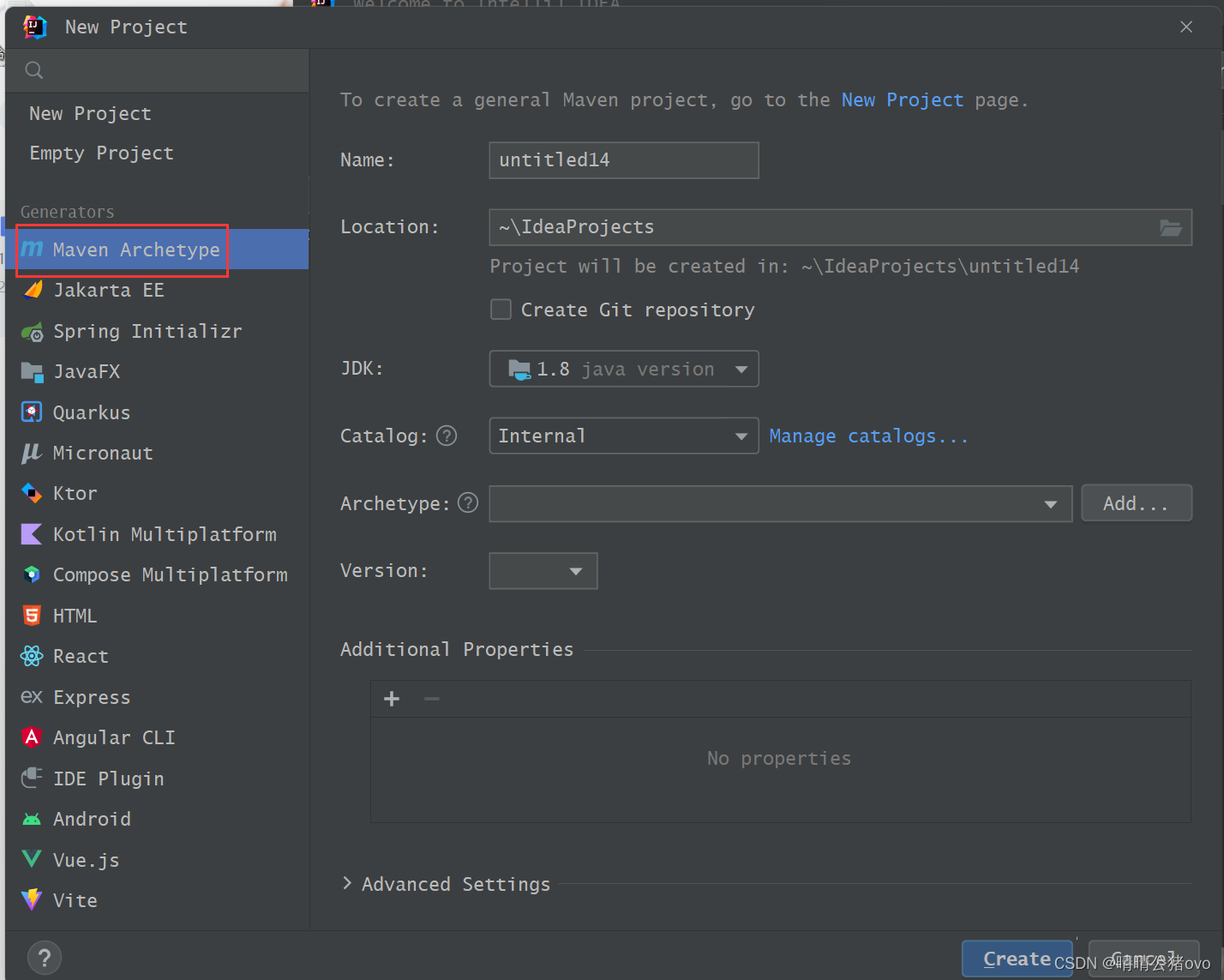Add a property with plus icon
Viewport: 1224px width, 980px height.
coord(392,699)
